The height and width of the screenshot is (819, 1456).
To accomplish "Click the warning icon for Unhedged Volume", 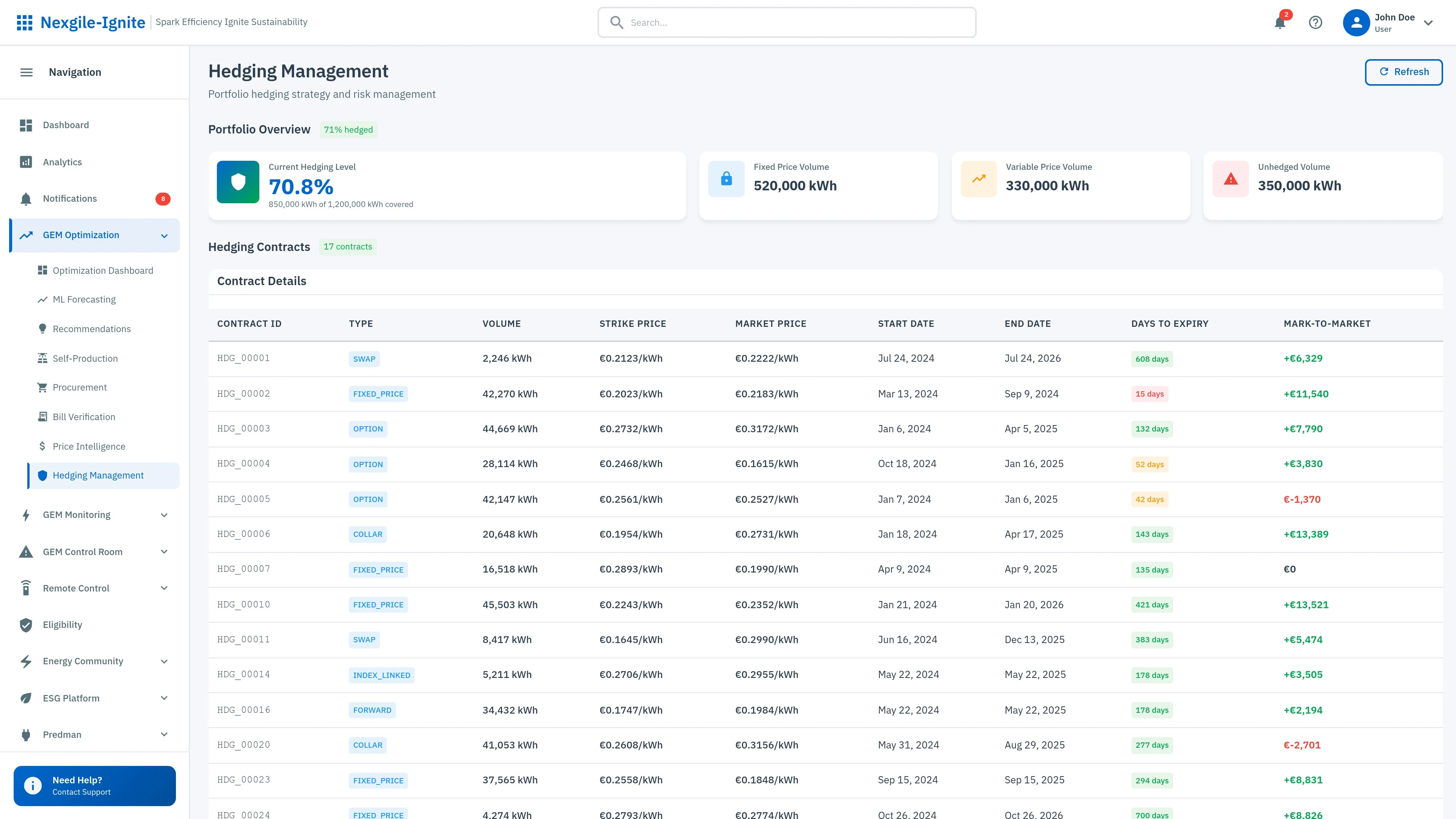I will tap(1230, 179).
